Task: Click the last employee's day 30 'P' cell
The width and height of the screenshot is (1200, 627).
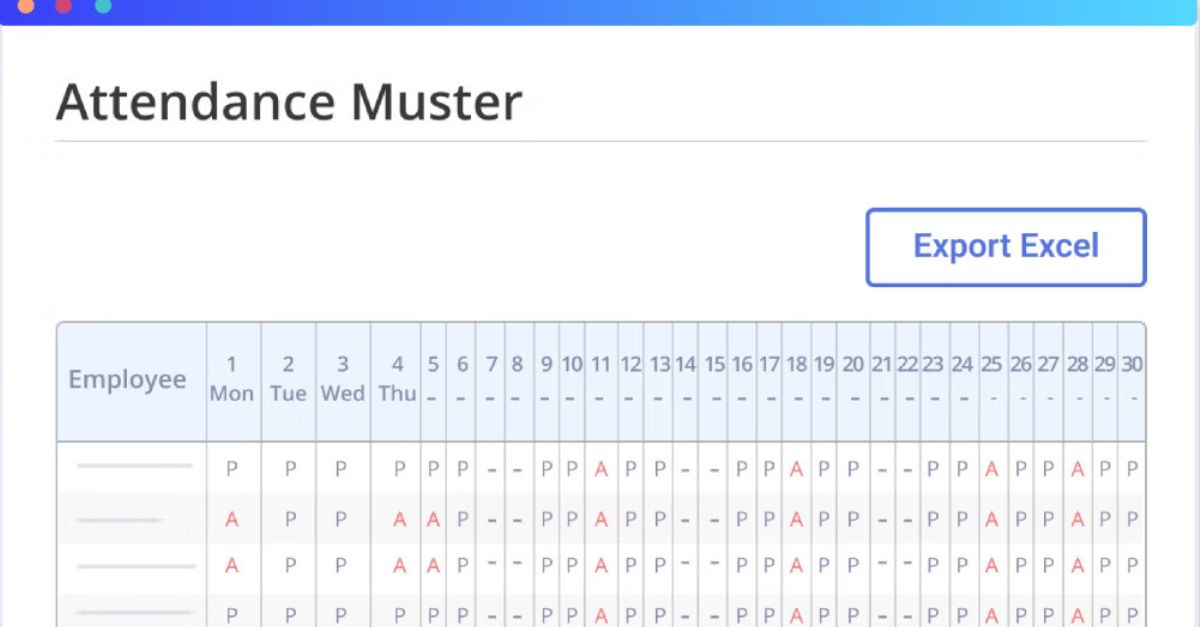Action: [x=1134, y=613]
